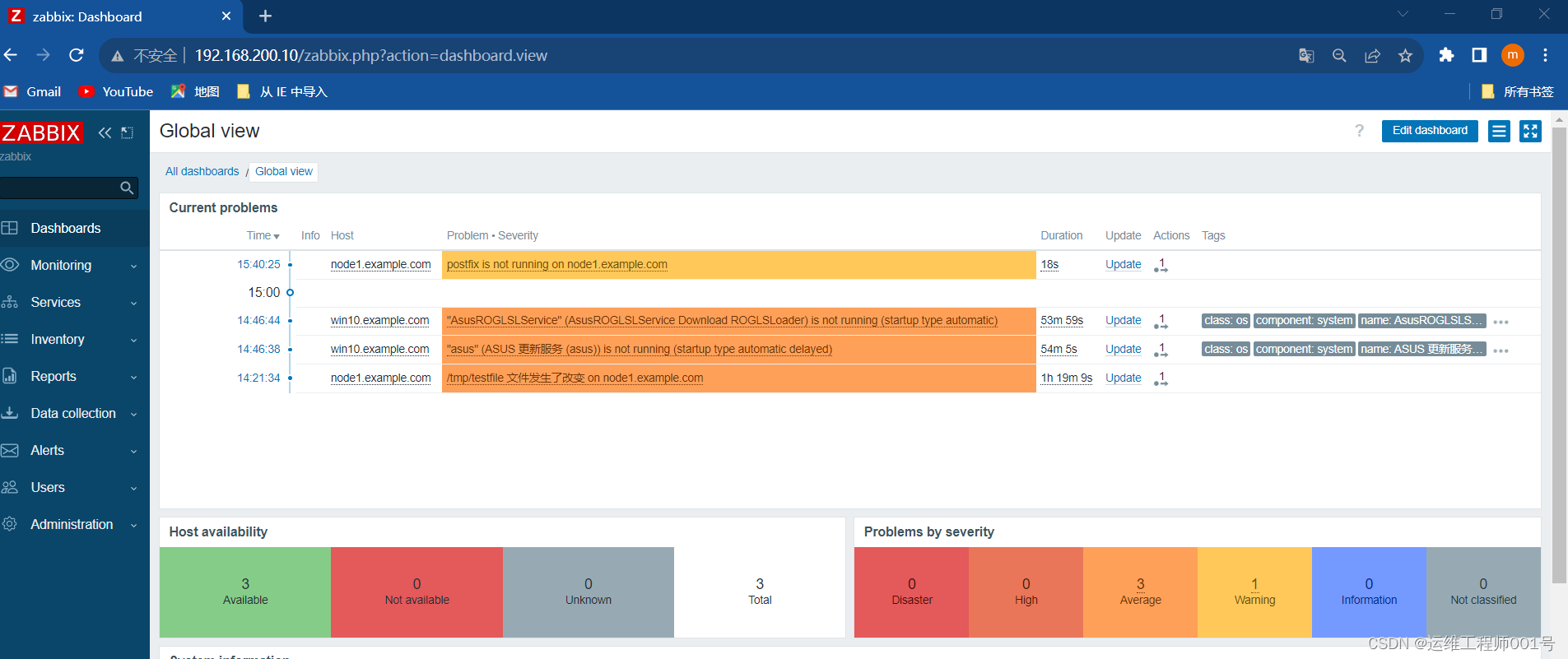Click the orange Average severity tile

pos(1140,592)
